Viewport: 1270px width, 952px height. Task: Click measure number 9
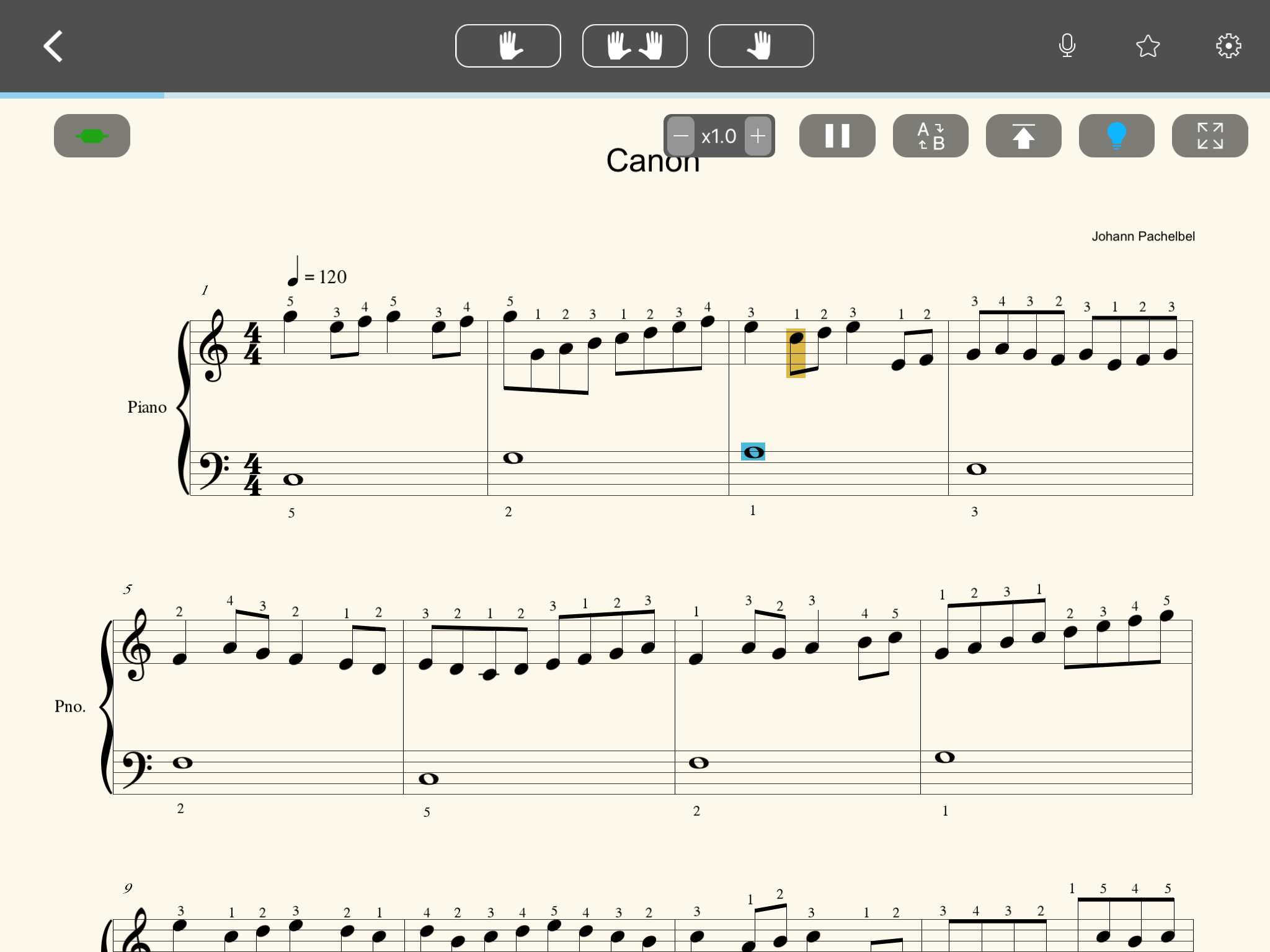pos(128,888)
